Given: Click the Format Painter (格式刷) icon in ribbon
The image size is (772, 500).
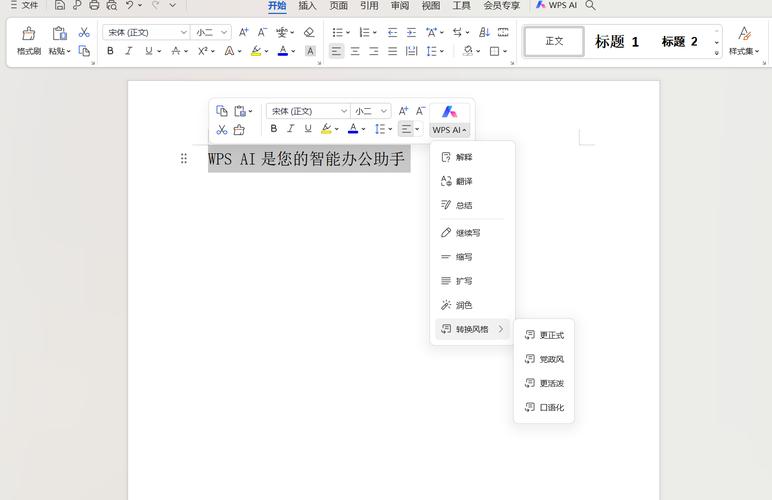Looking at the screenshot, I should tap(29, 33).
